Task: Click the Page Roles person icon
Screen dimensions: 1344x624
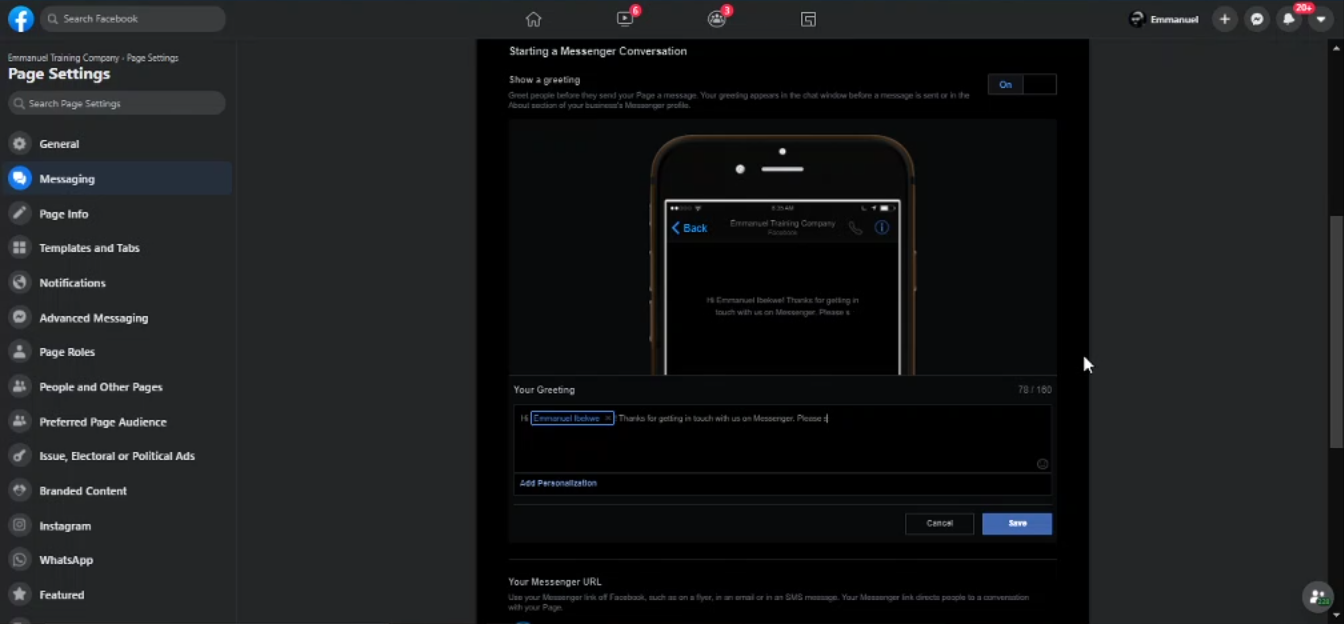Action: (19, 352)
